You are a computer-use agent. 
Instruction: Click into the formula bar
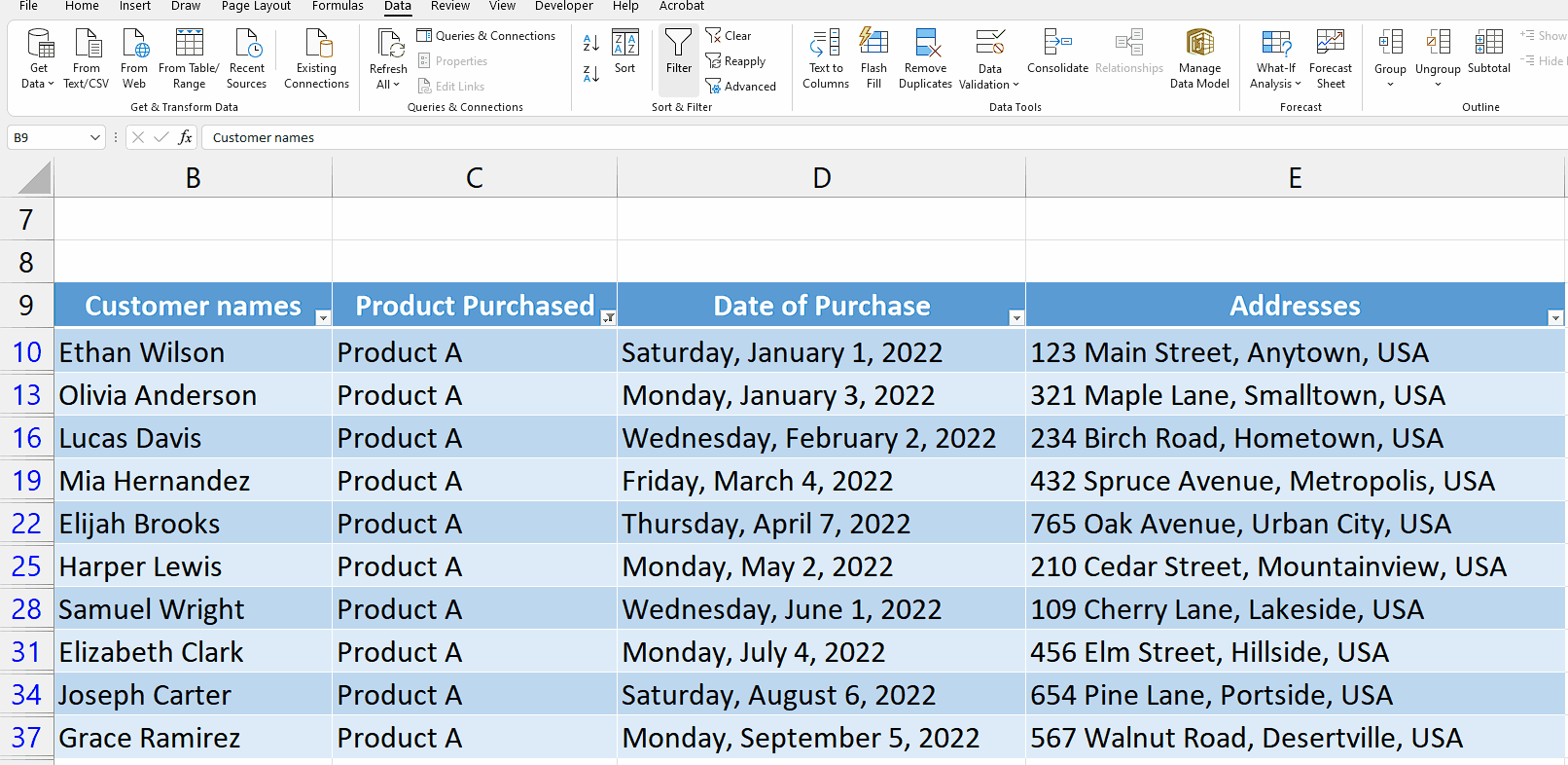pyautogui.click(x=883, y=137)
